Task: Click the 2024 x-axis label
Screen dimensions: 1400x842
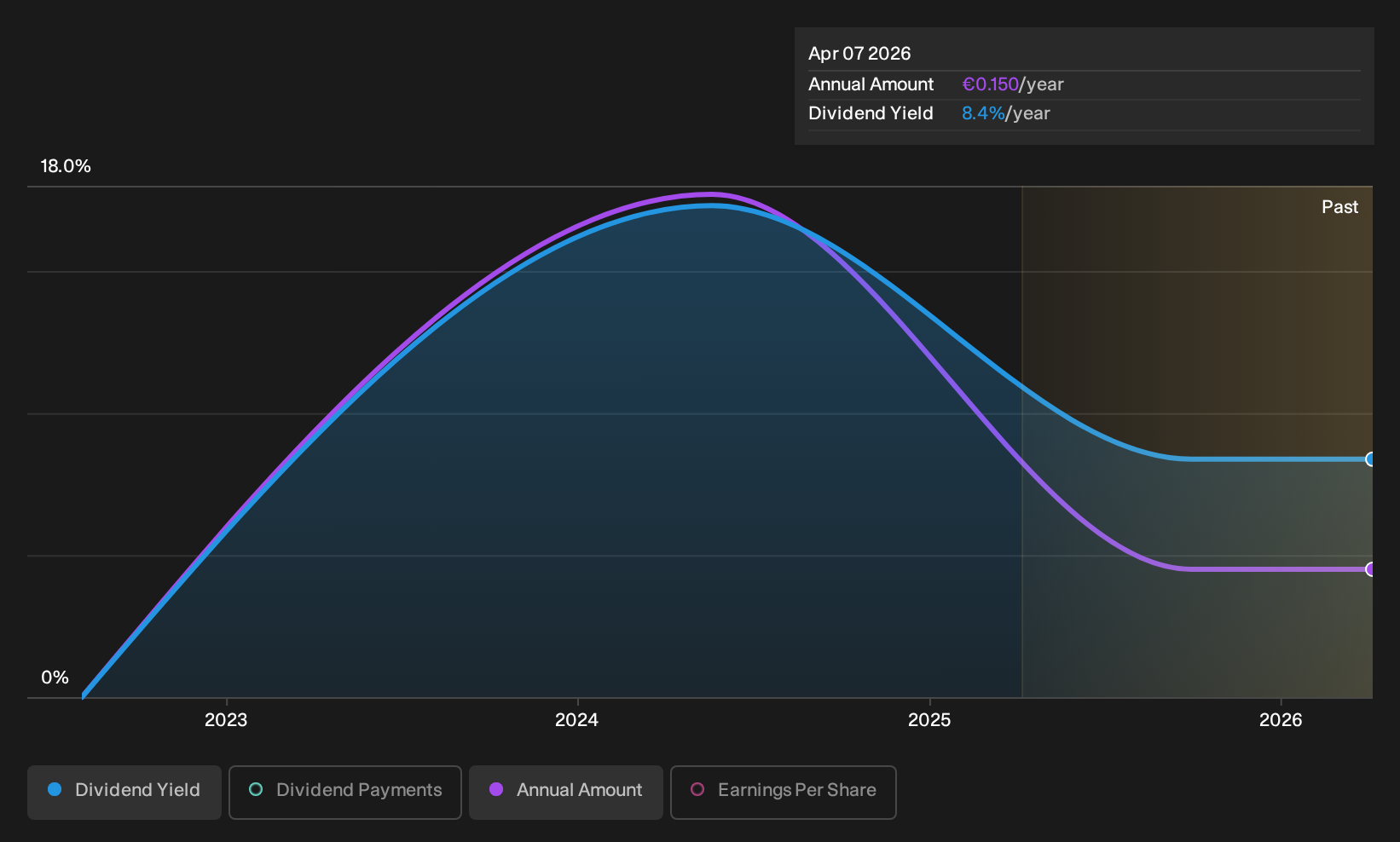Action: (577, 720)
